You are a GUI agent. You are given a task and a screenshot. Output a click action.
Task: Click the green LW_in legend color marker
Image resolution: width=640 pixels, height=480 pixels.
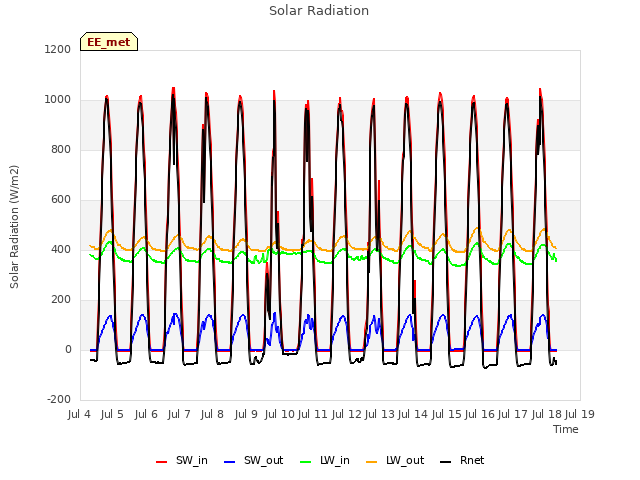306,462
